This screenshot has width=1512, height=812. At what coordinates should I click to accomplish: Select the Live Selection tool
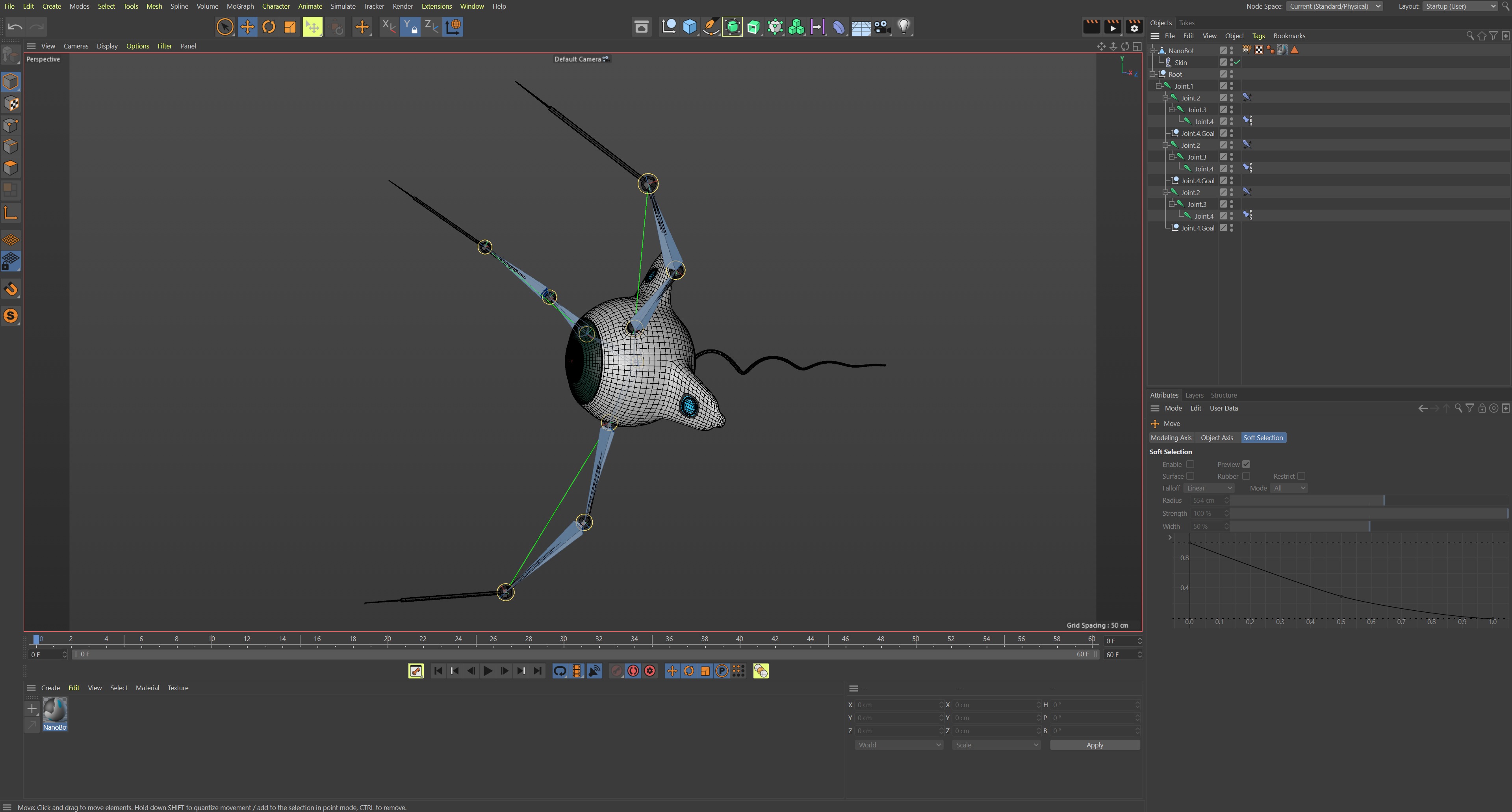pos(225,26)
